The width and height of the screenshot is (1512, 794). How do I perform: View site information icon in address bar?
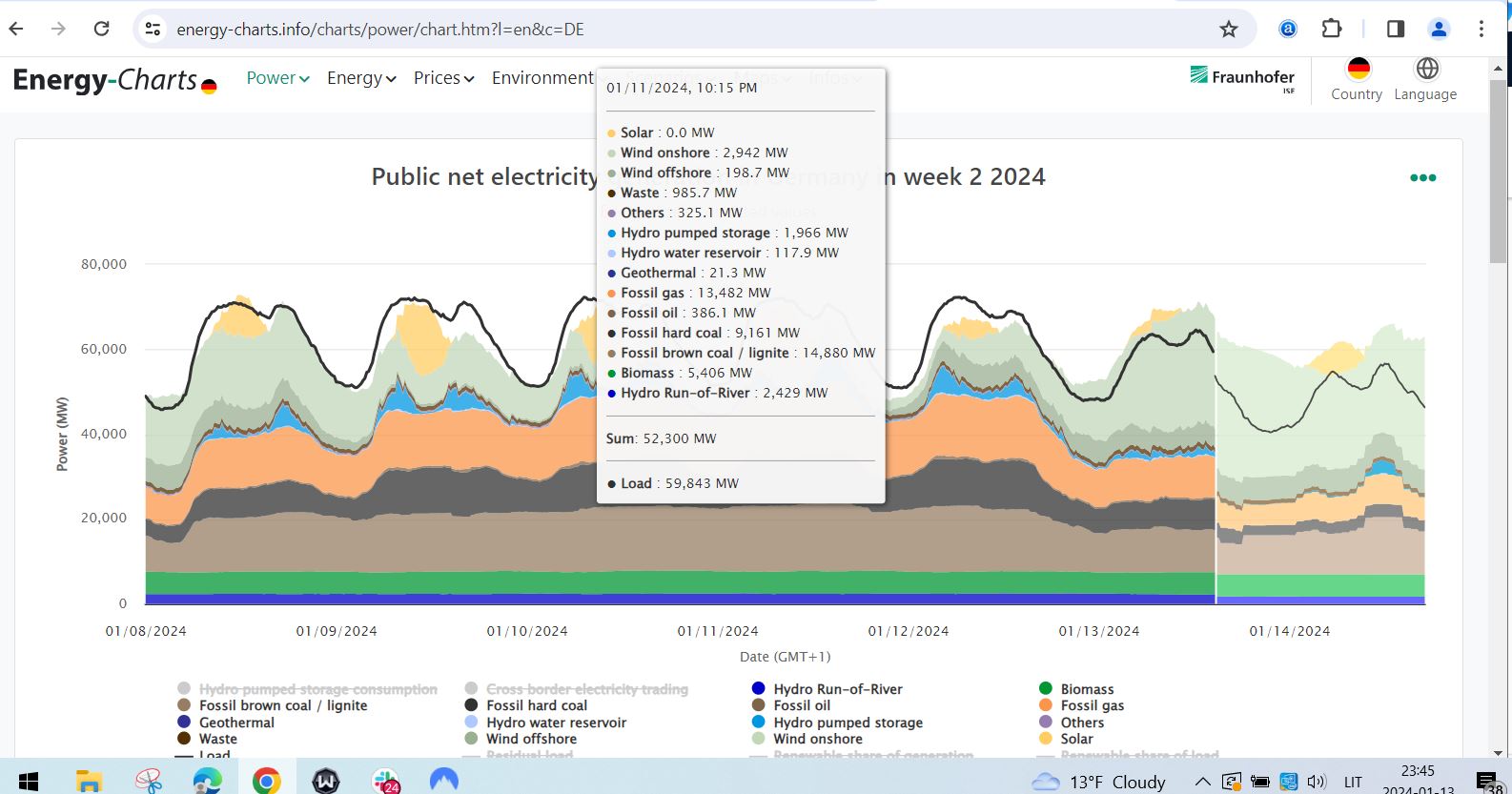pyautogui.click(x=153, y=30)
